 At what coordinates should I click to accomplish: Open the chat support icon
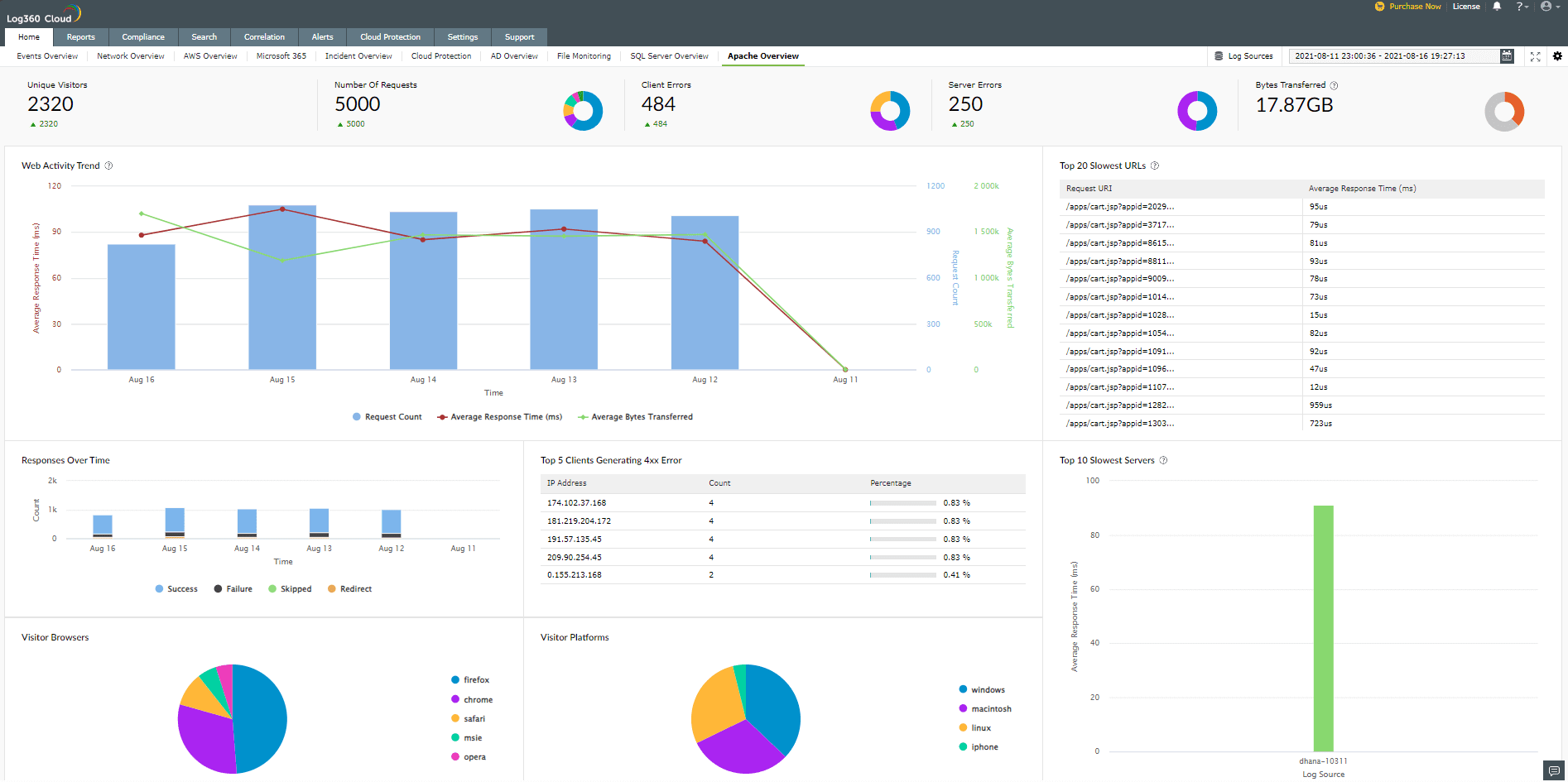pos(1554,770)
